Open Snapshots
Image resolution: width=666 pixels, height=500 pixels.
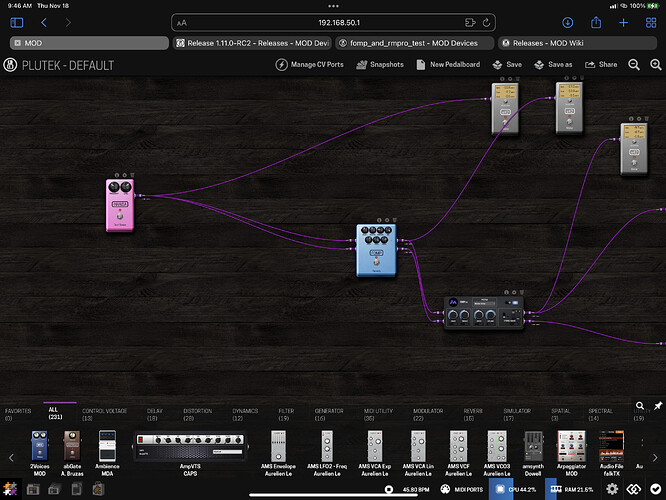tap(380, 65)
